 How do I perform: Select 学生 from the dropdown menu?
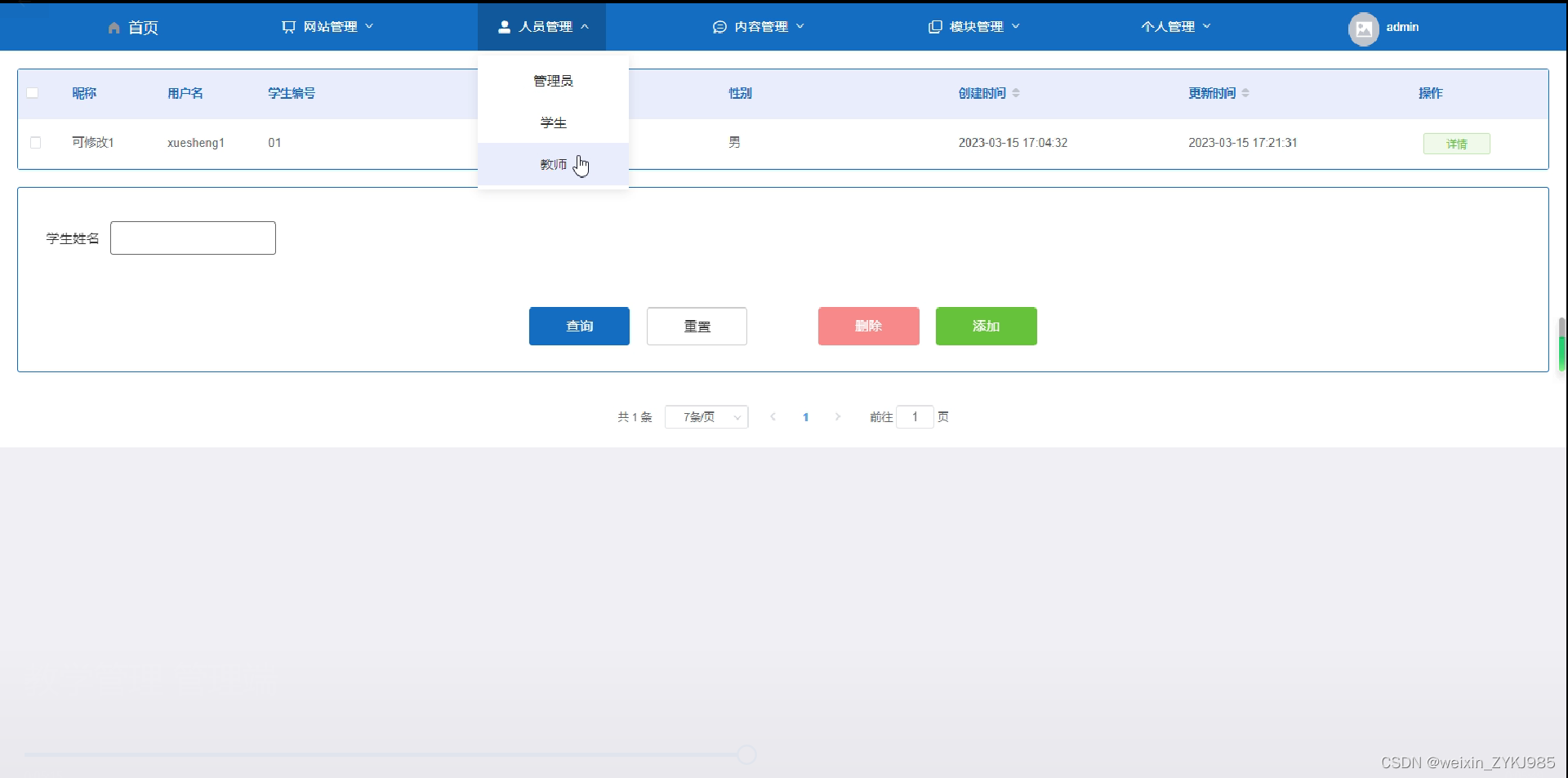[x=553, y=122]
